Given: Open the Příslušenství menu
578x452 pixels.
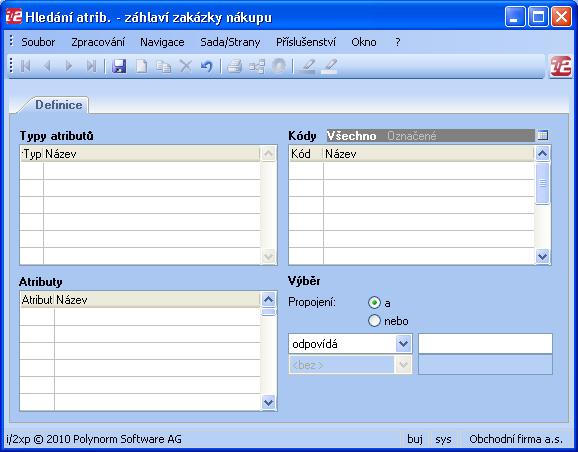Looking at the screenshot, I should point(306,42).
